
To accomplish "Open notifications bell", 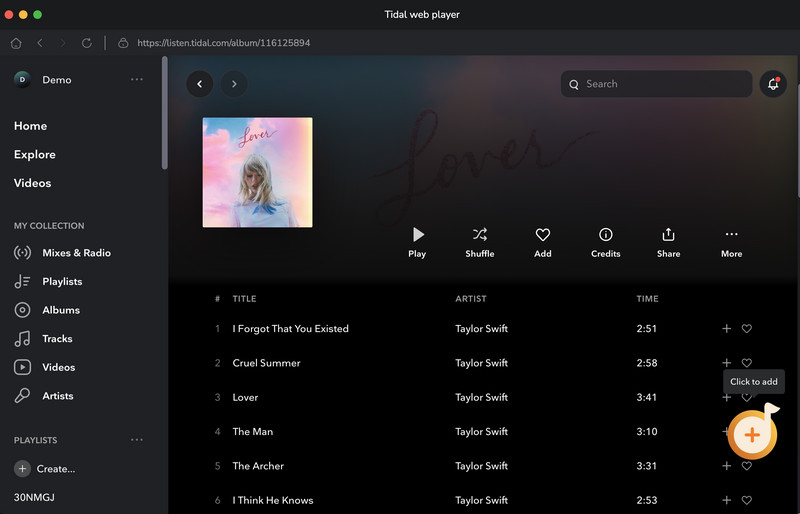I will (773, 84).
